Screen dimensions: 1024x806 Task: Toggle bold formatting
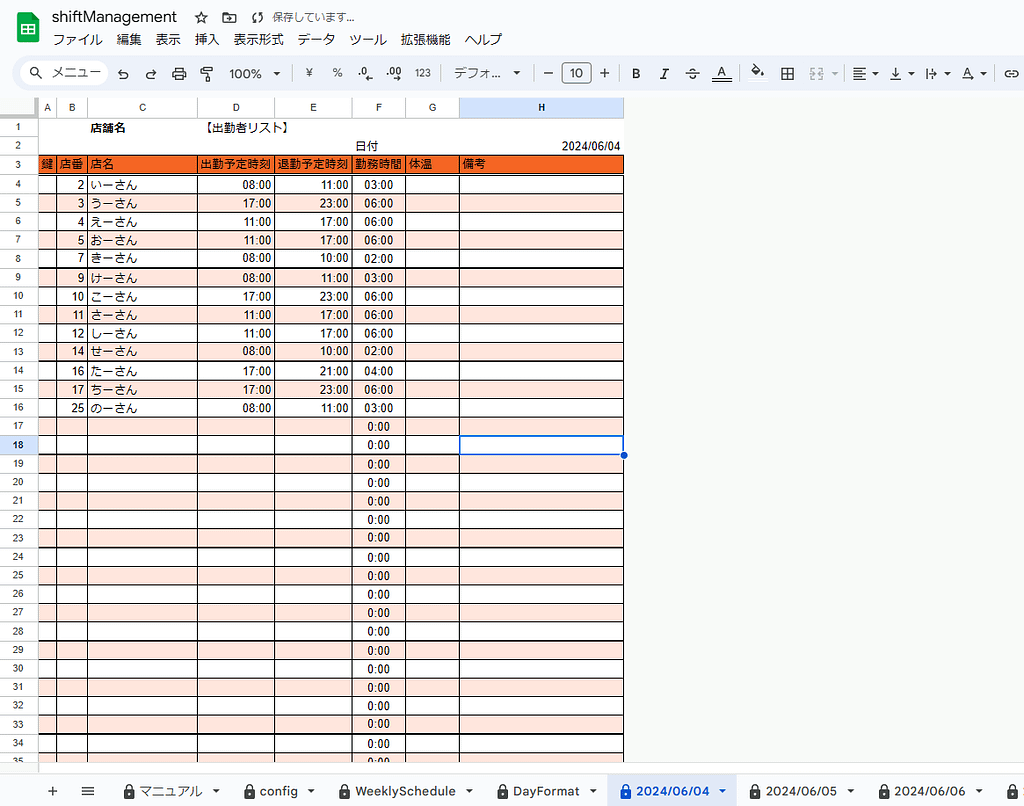coord(636,73)
